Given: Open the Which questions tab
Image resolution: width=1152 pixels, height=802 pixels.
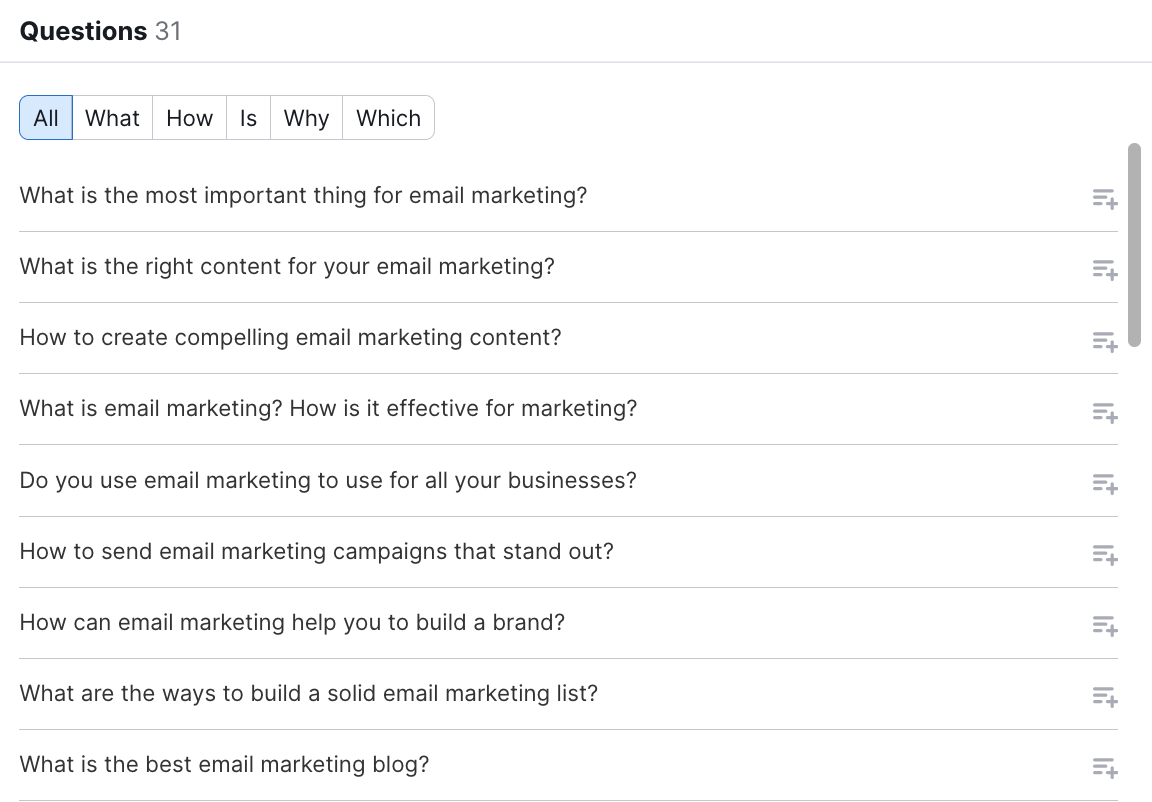Looking at the screenshot, I should pos(388,118).
